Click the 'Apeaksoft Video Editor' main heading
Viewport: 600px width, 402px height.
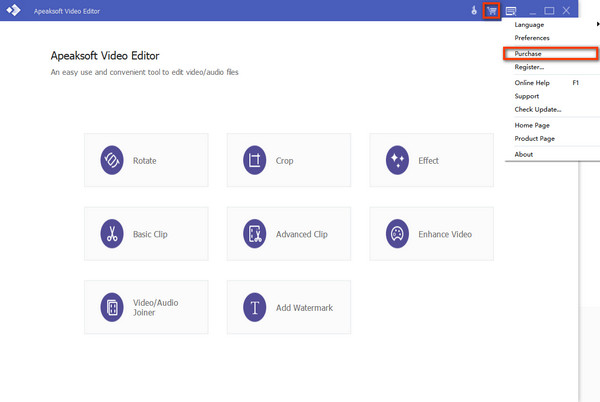(x=105, y=56)
